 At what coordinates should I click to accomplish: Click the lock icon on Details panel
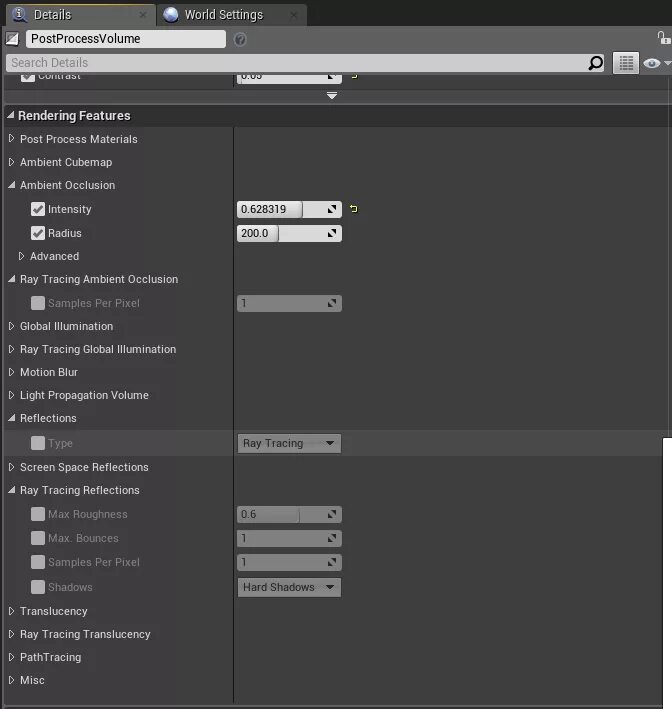point(663,38)
